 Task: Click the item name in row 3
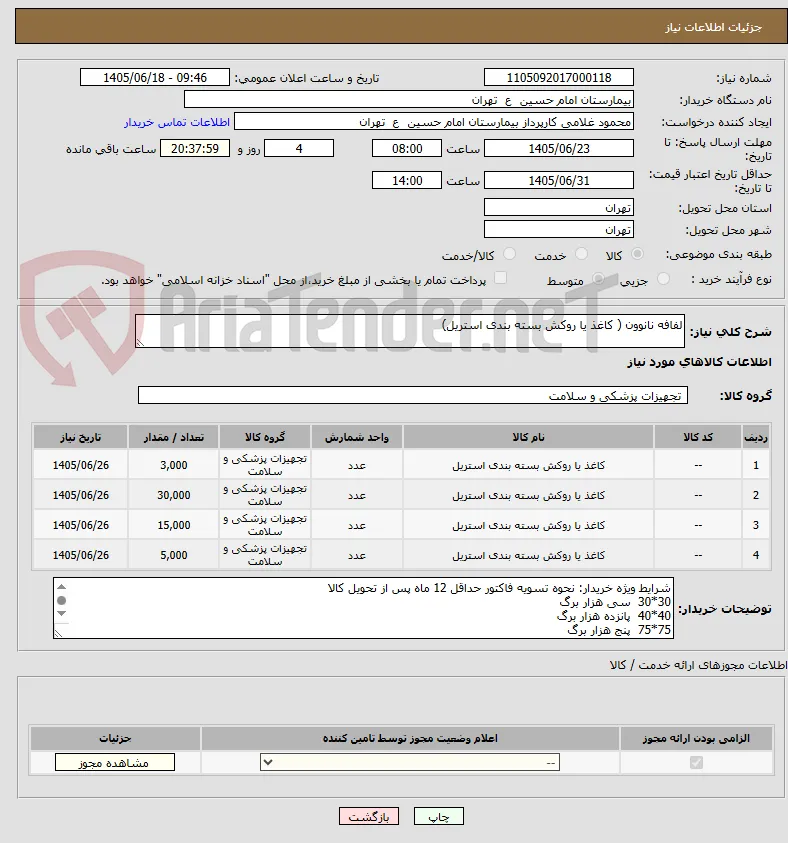pos(528,525)
